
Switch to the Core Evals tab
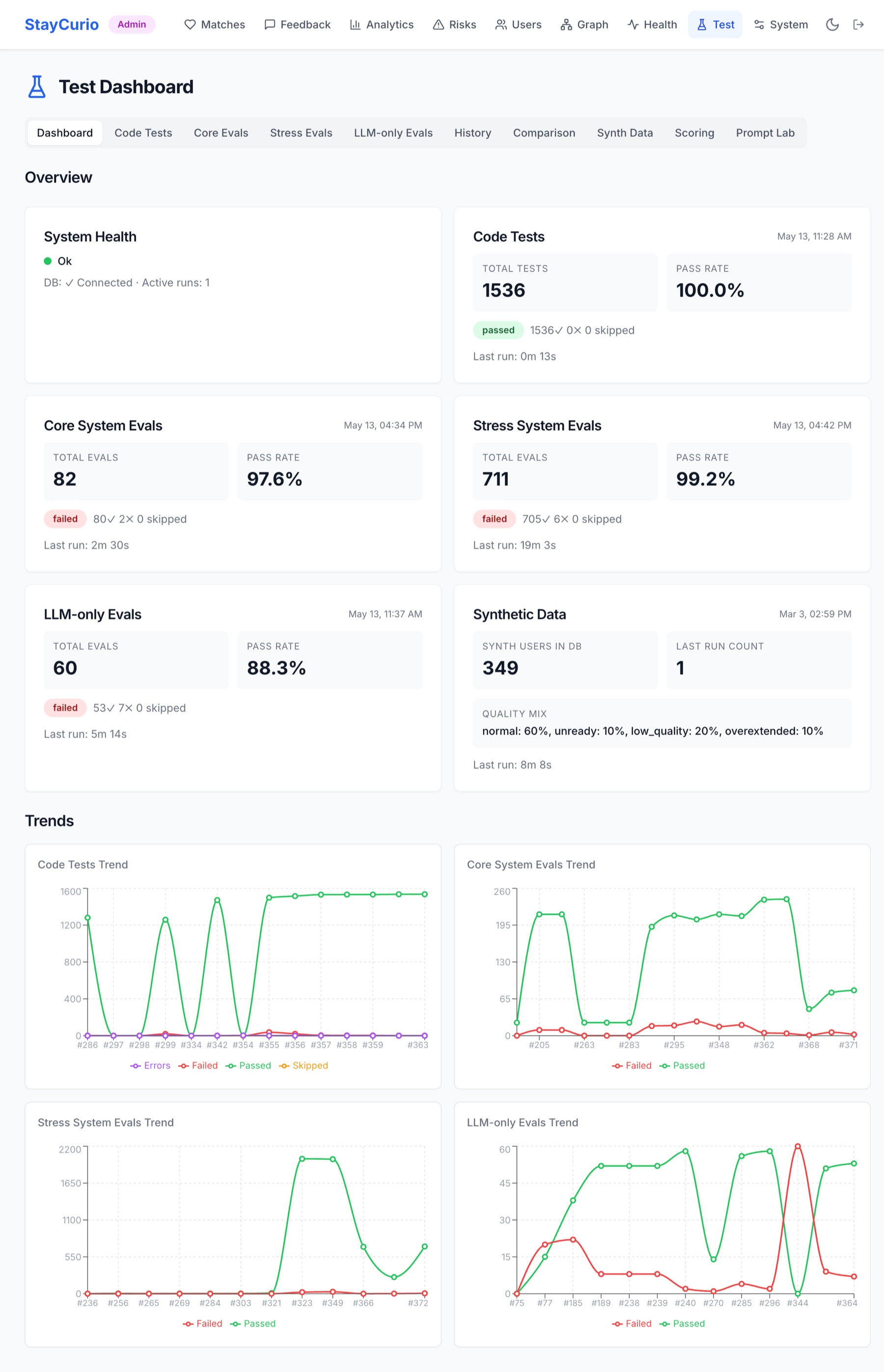[x=221, y=133]
